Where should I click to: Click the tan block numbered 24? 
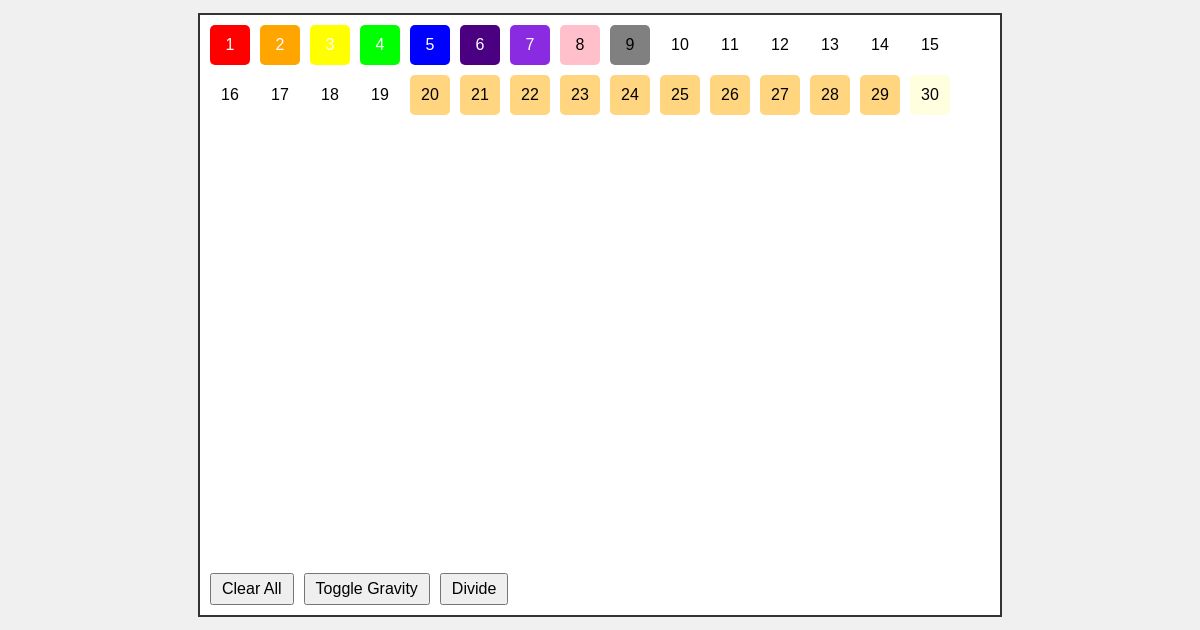pos(630,95)
